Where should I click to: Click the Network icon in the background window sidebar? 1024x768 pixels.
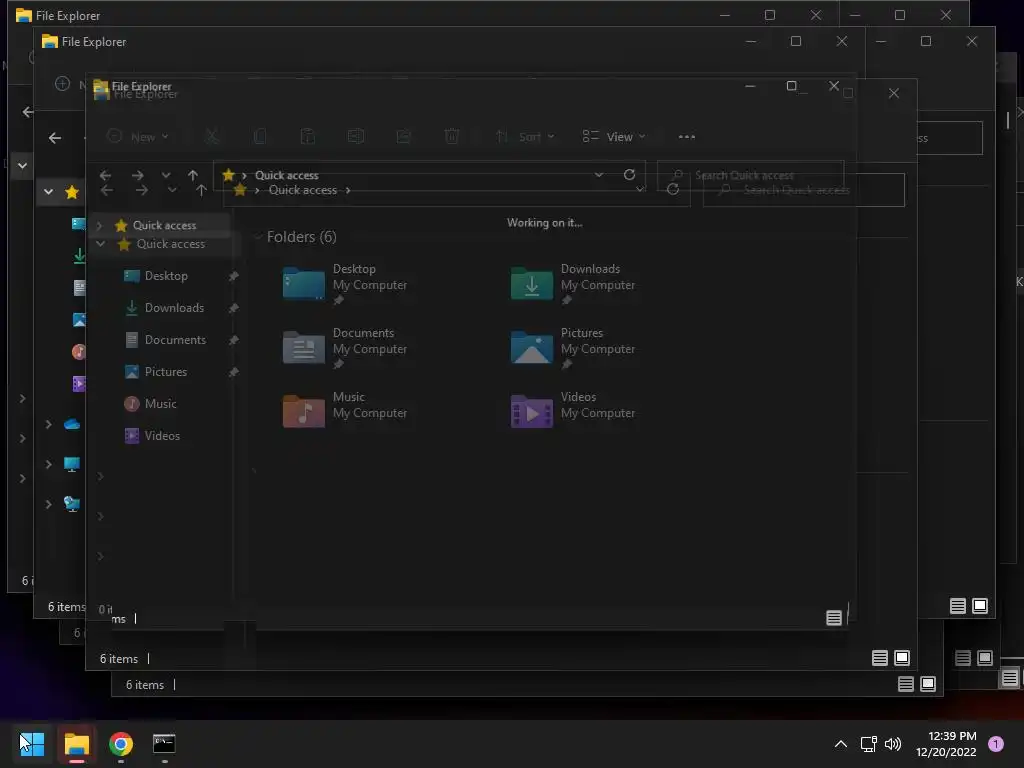(x=72, y=504)
